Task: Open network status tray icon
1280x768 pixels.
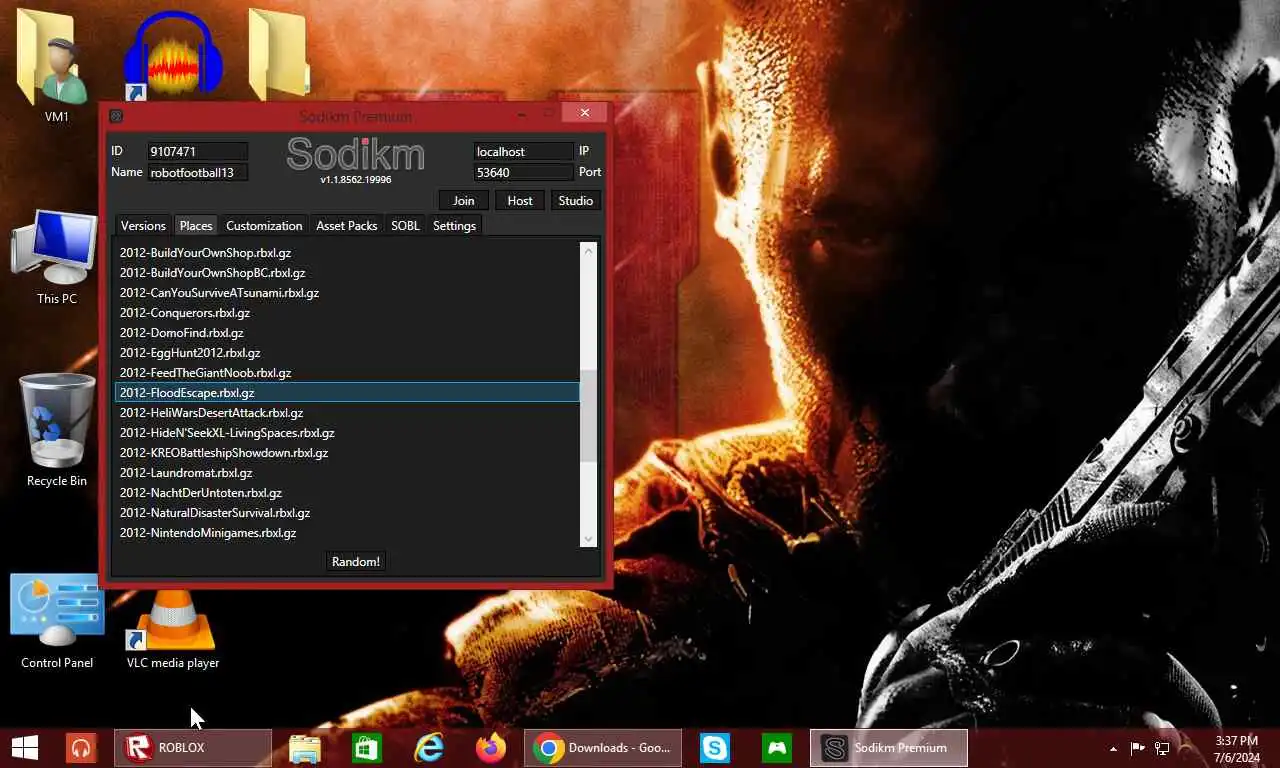Action: coord(1162,748)
